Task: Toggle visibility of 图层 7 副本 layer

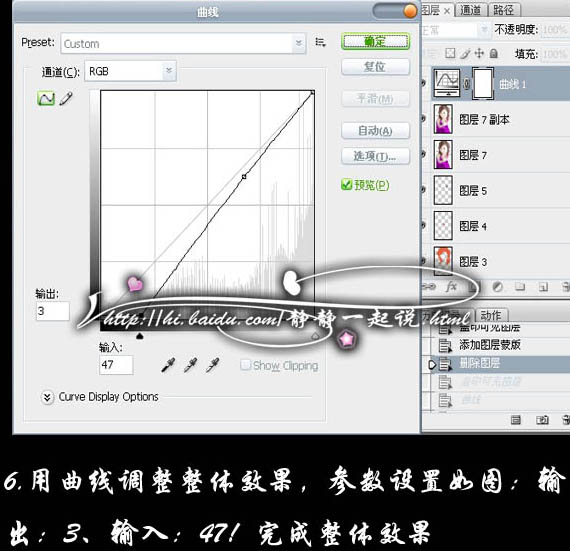Action: [424, 119]
